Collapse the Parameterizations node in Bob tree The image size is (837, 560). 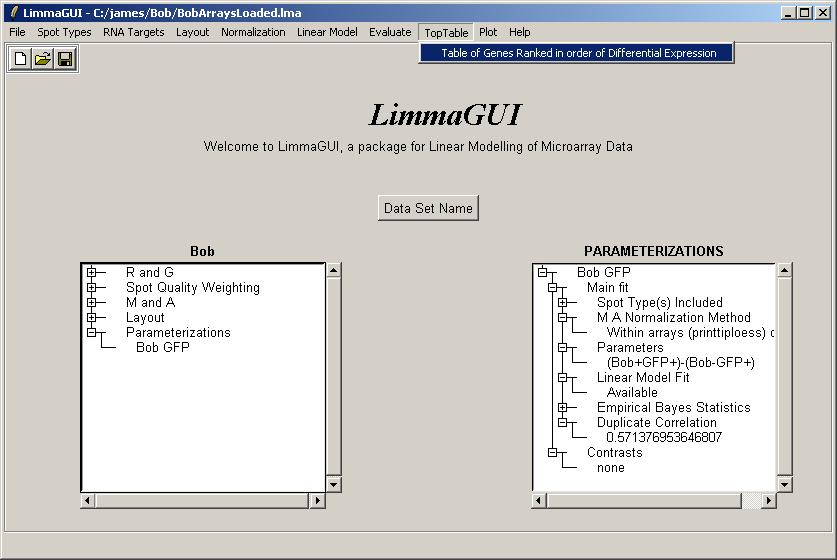pyautogui.click(x=92, y=332)
